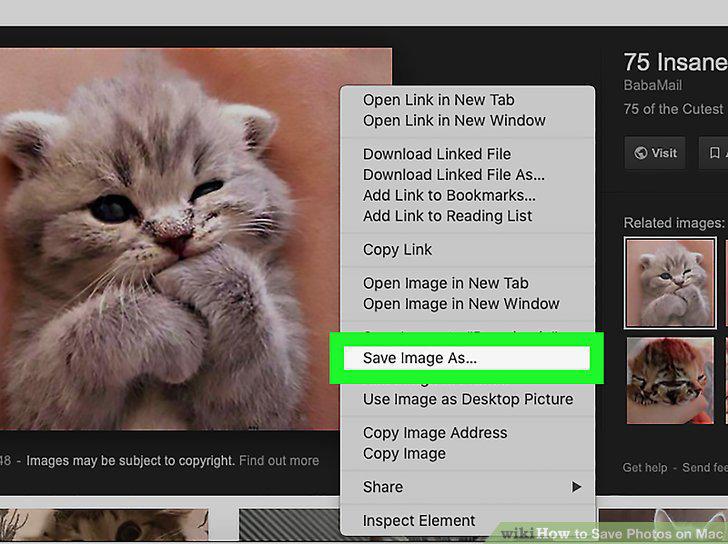
Task: Click '75 of the Cutest' description text
Action: [x=673, y=109]
